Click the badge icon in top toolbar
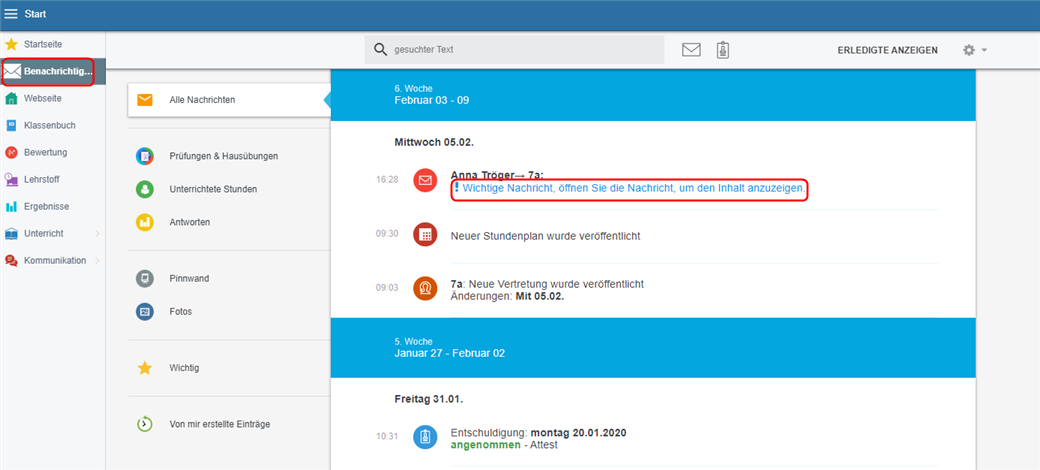 tap(723, 50)
